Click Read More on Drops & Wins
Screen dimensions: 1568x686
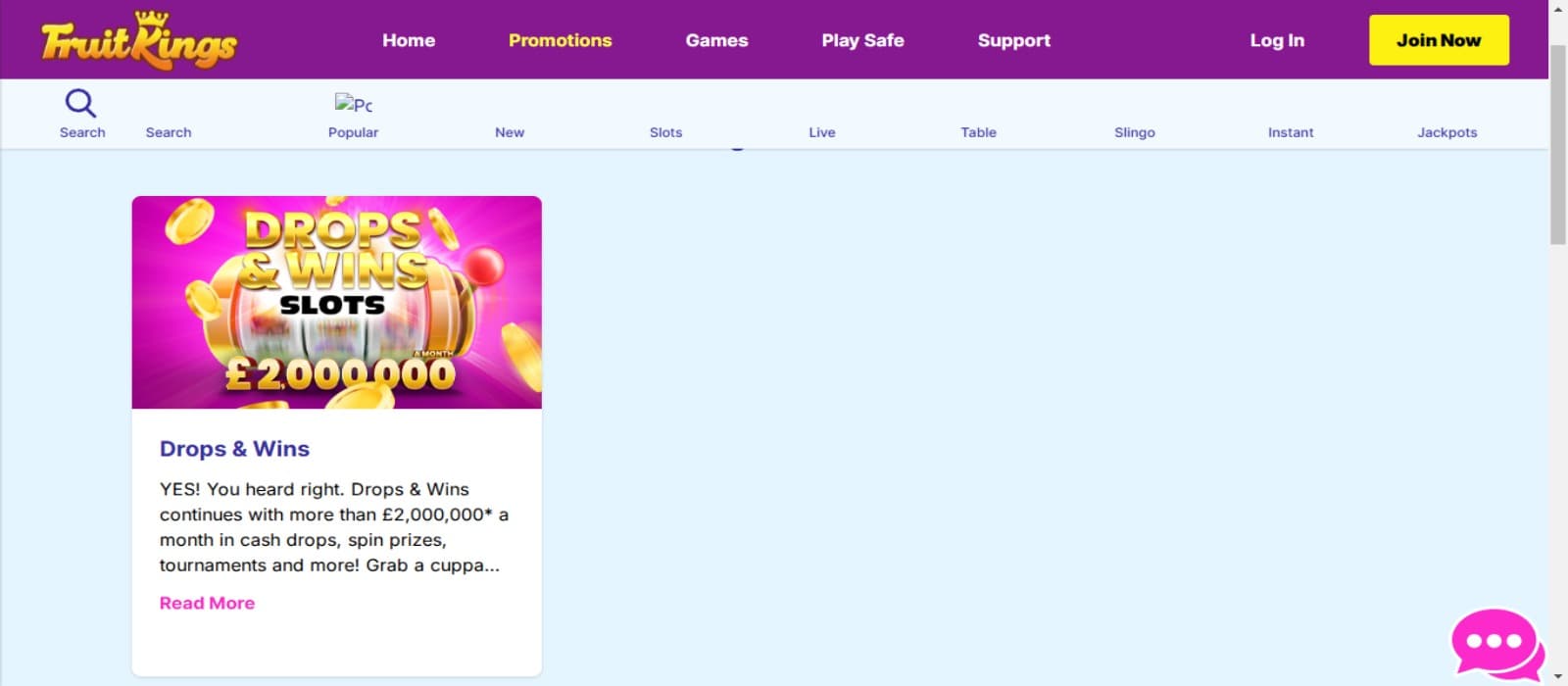(207, 603)
